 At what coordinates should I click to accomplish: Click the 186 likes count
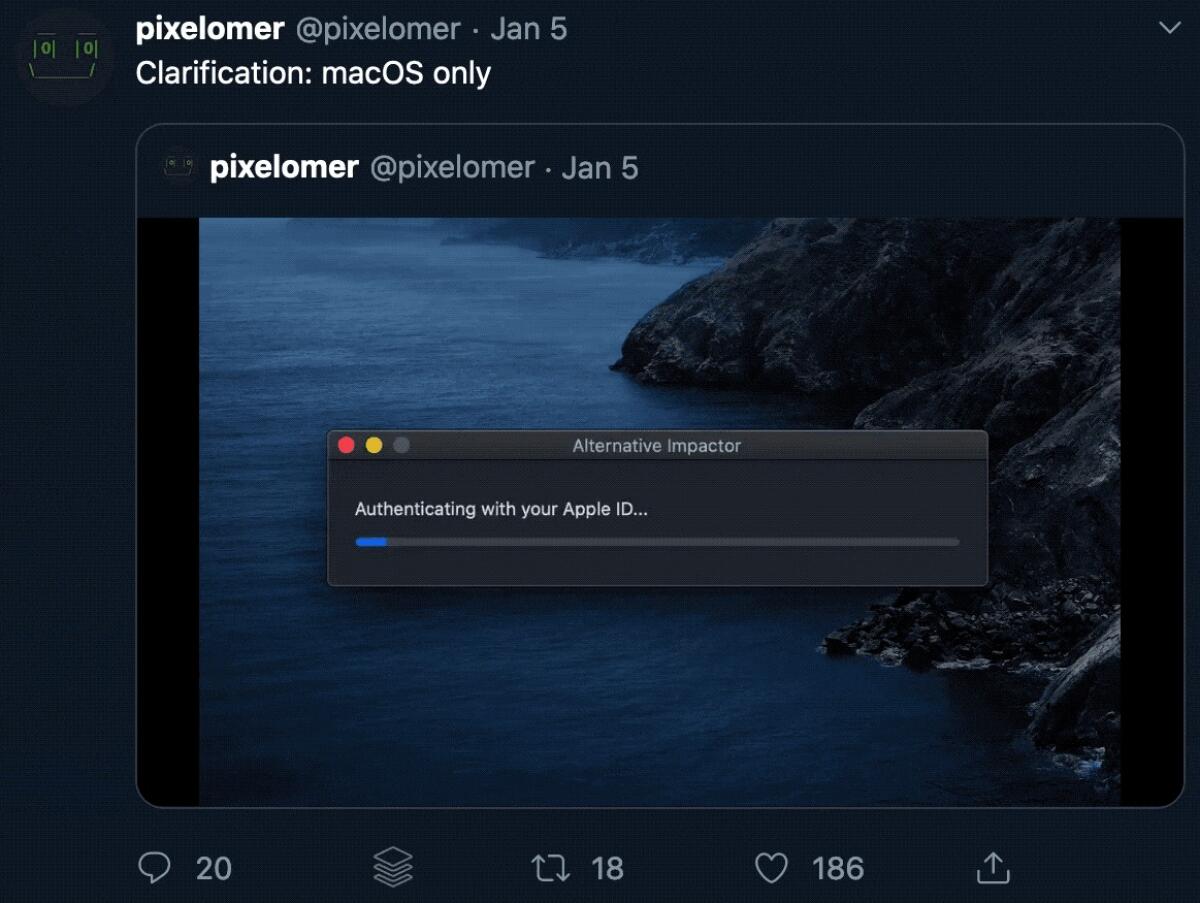838,868
